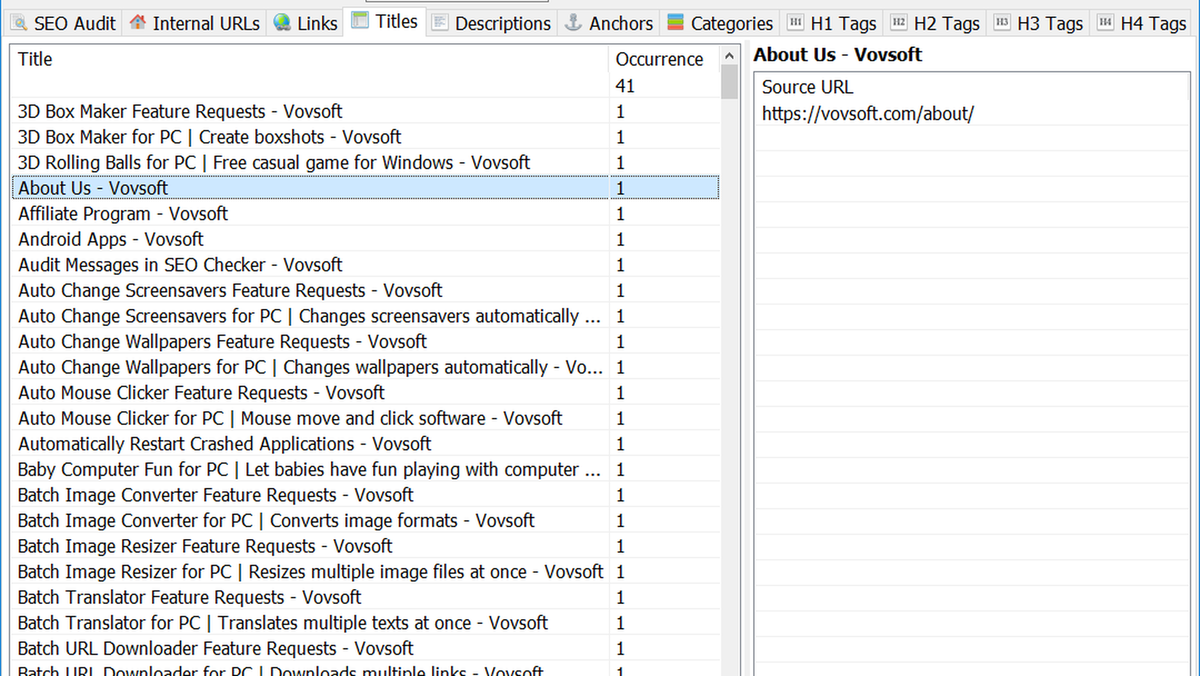
Task: Click the H3 Tags tab icon
Action: [1002, 22]
